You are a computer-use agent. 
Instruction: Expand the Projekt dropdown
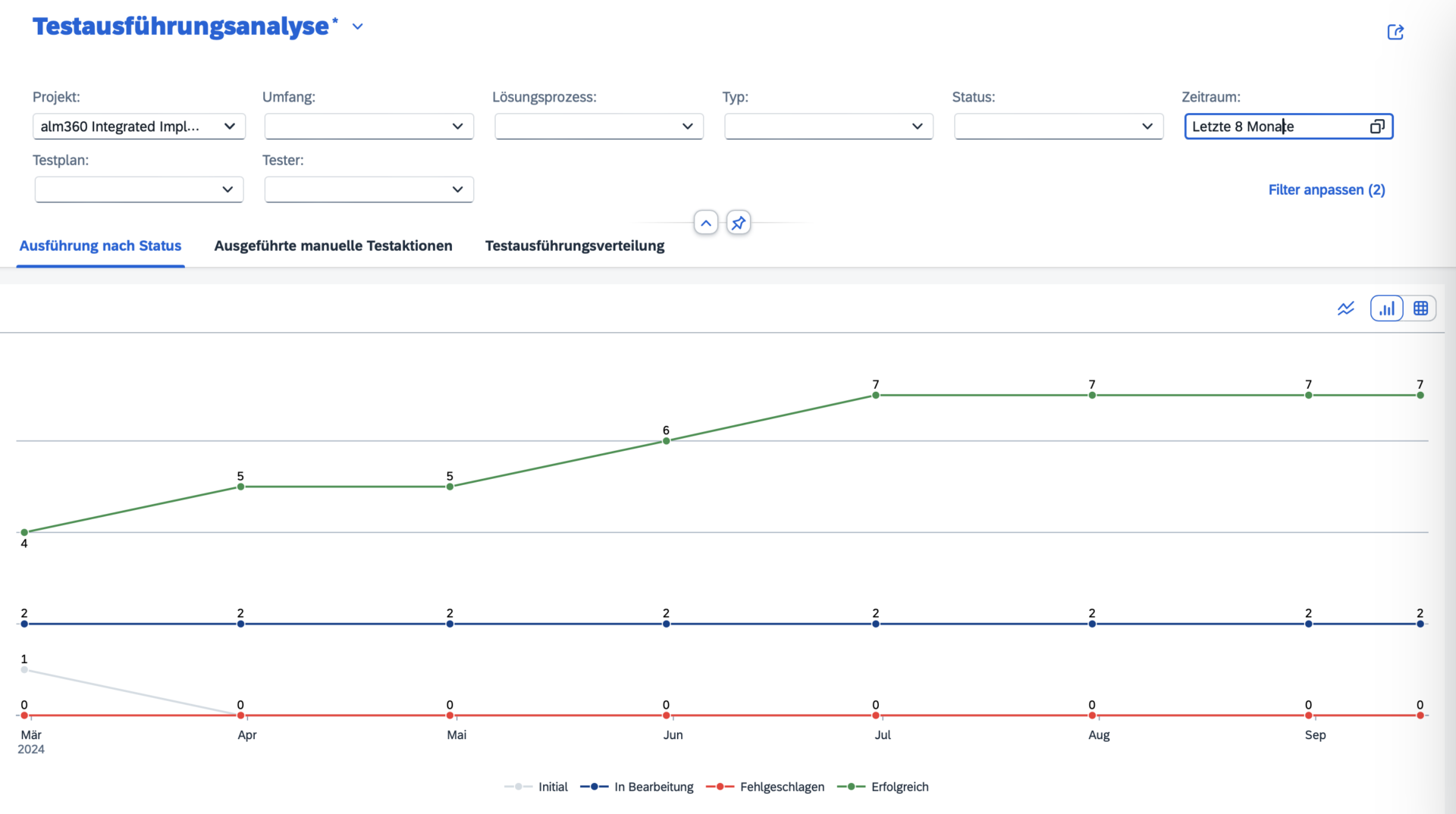(229, 127)
